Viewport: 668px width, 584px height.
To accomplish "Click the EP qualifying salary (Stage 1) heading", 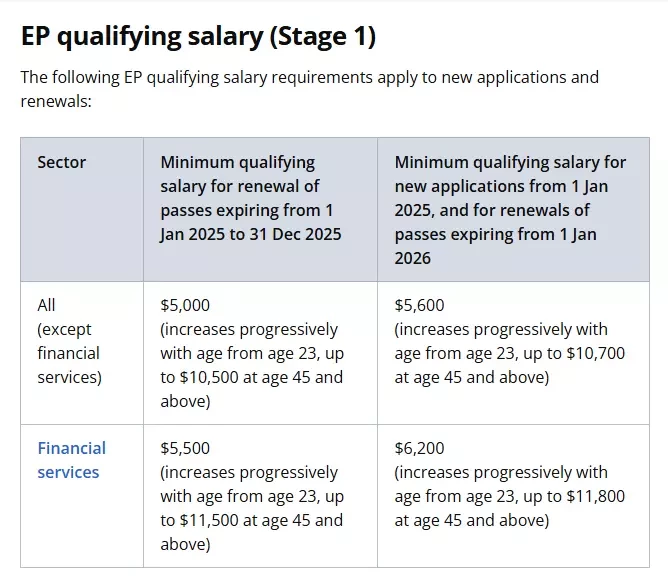I will tap(199, 36).
